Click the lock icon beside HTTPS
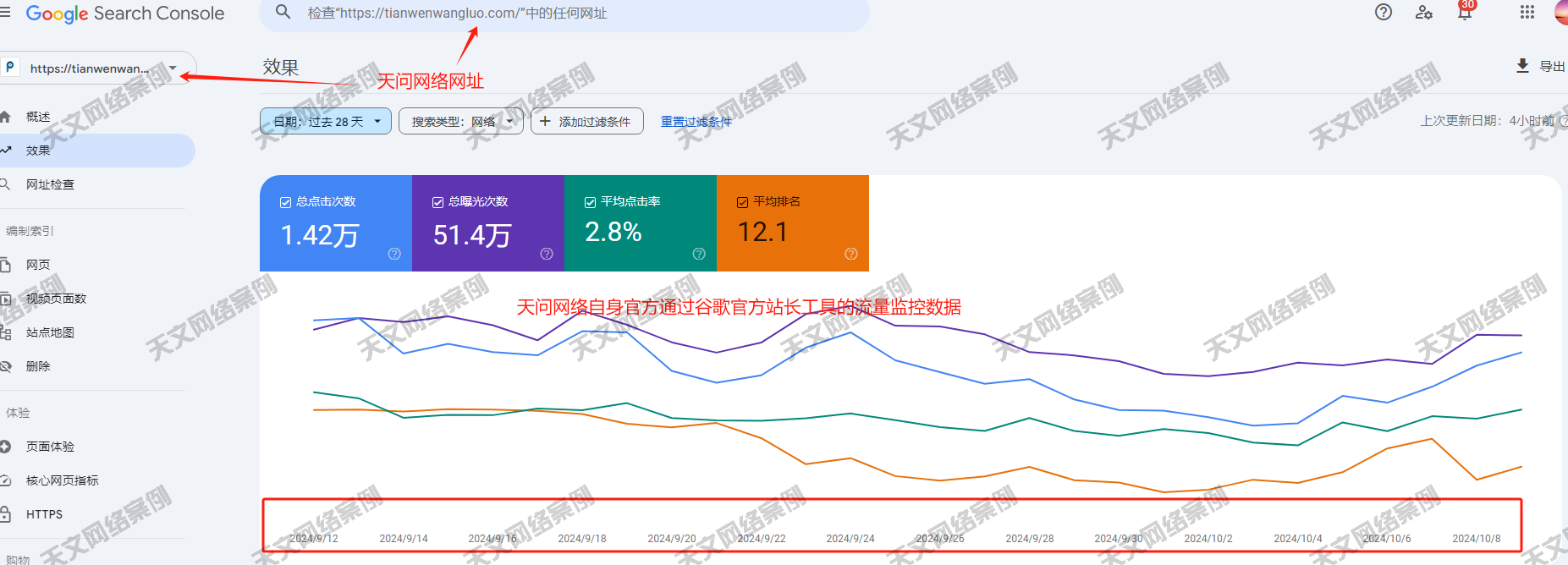This screenshot has height=565, width=1568. point(5,514)
